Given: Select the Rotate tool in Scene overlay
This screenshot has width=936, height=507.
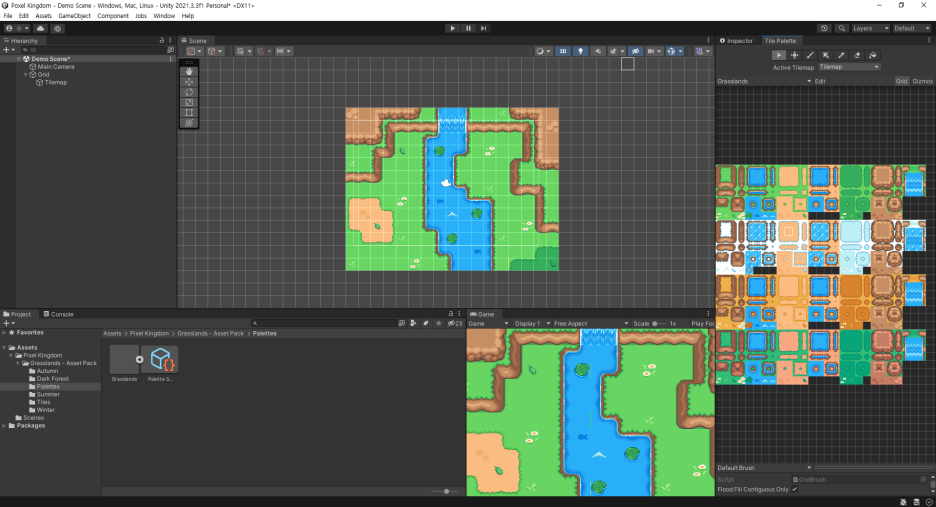Looking at the screenshot, I should (189, 92).
